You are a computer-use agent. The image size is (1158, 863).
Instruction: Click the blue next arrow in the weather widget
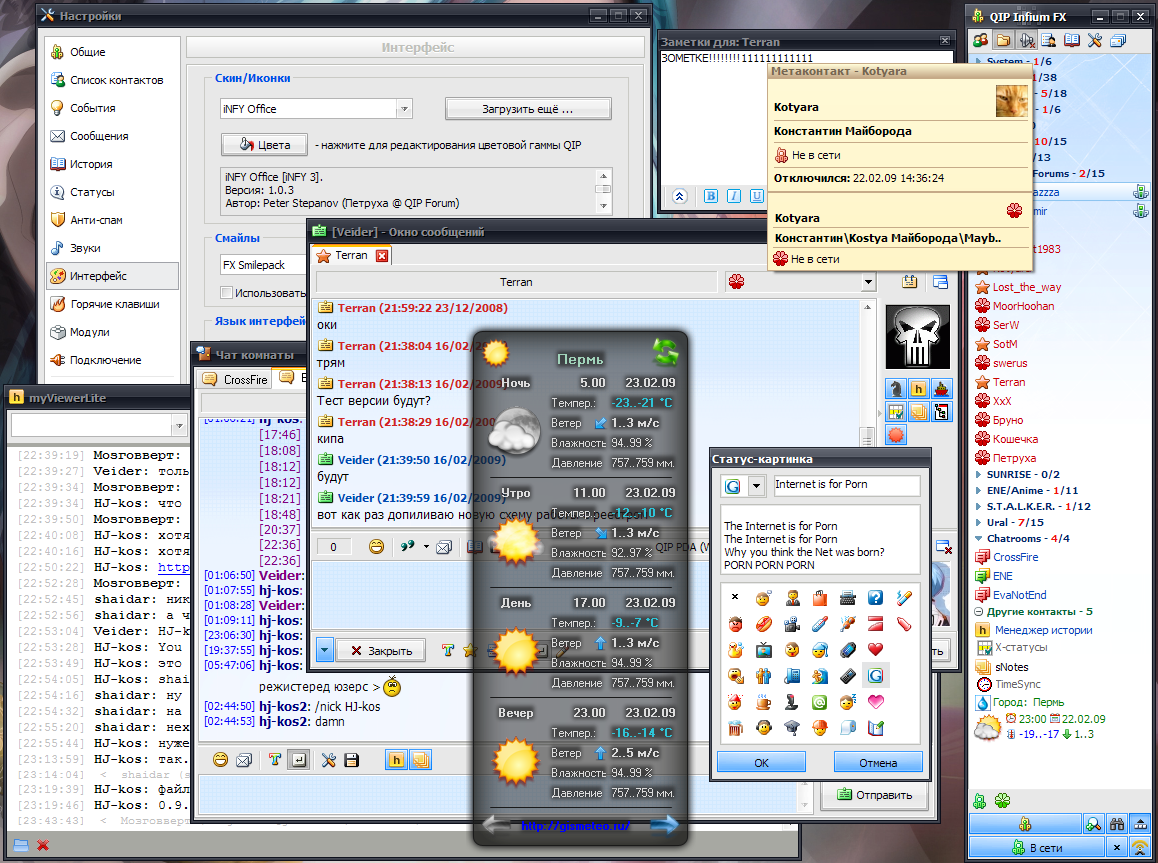pyautogui.click(x=664, y=825)
